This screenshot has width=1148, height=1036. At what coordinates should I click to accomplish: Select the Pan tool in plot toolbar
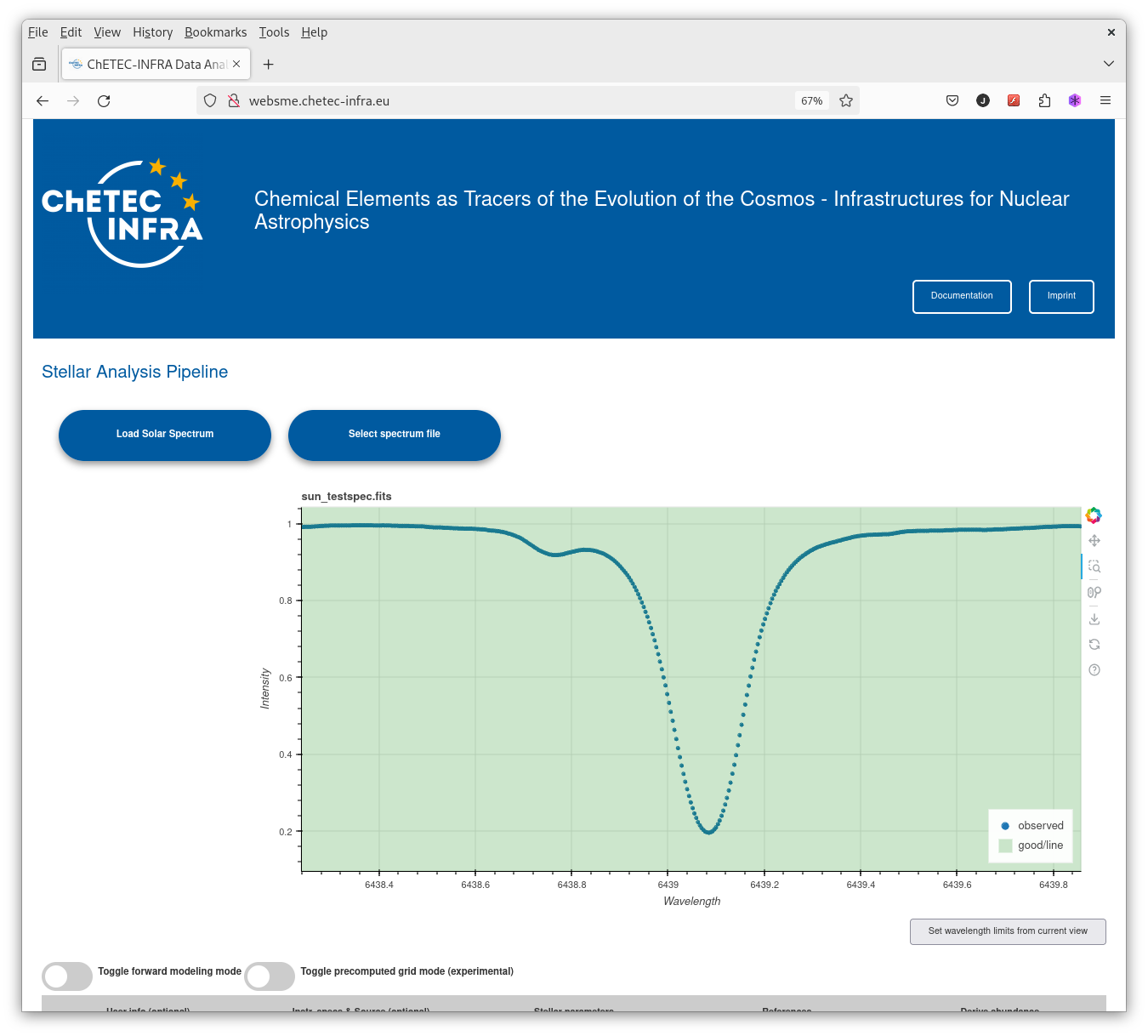tap(1094, 541)
